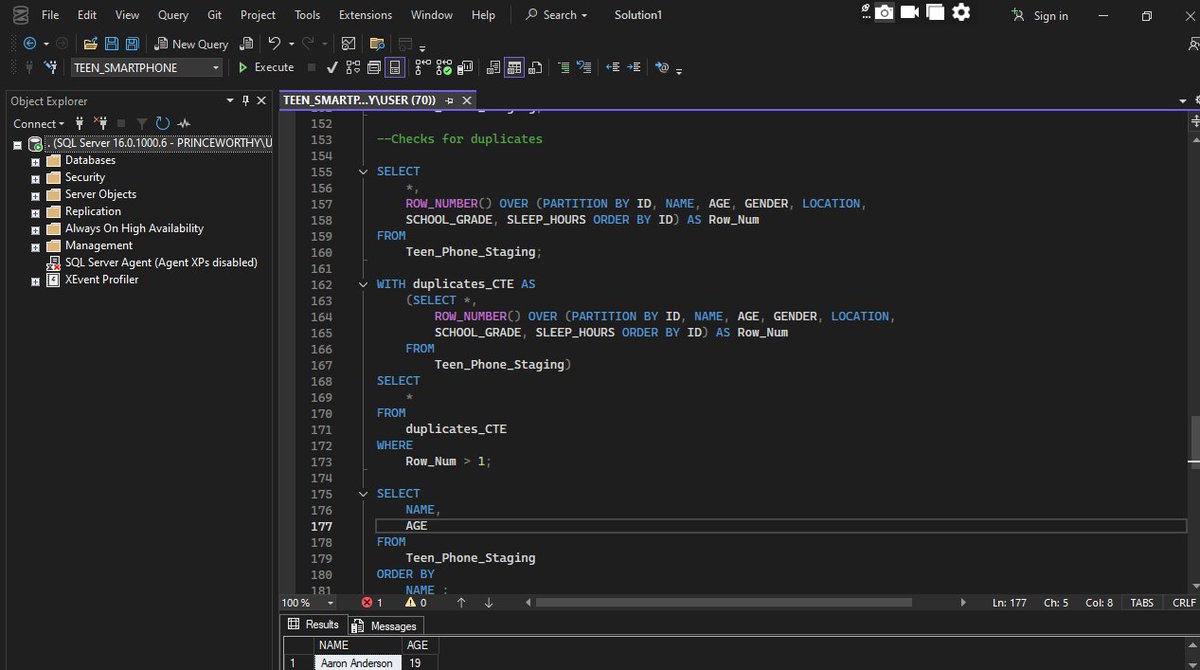Toggle Include Client Statistics

click(x=465, y=67)
